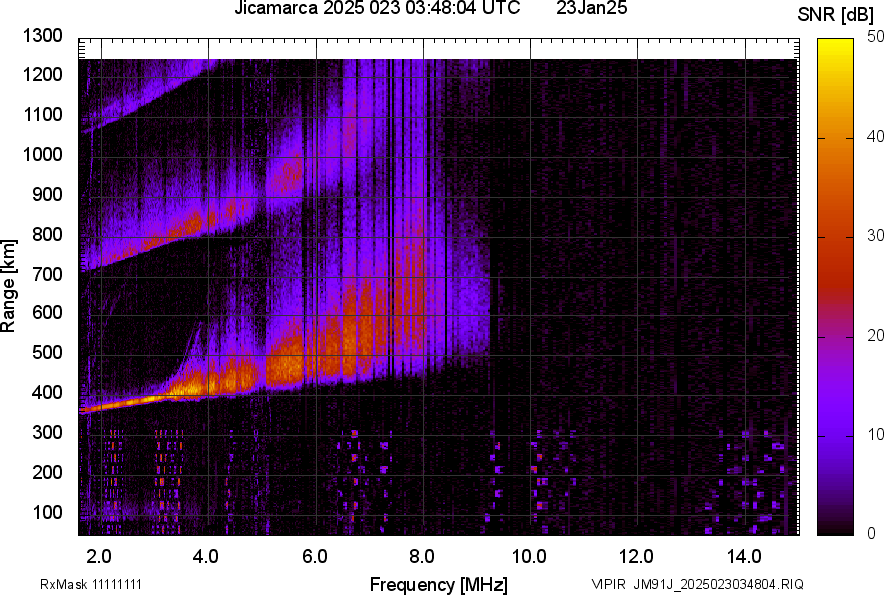Click the frequency axis tick '8.0'
This screenshot has width=884, height=595.
[422, 557]
